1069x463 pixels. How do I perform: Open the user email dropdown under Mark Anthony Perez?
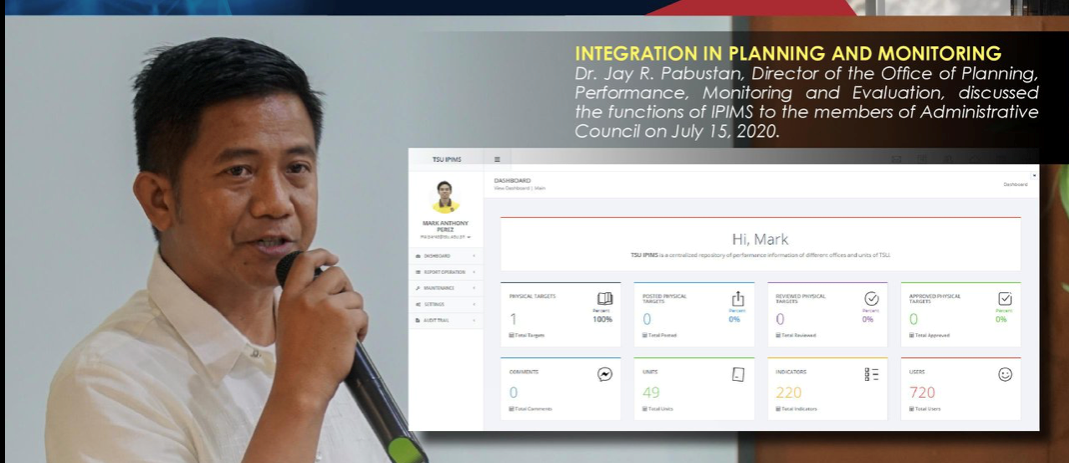(446, 237)
